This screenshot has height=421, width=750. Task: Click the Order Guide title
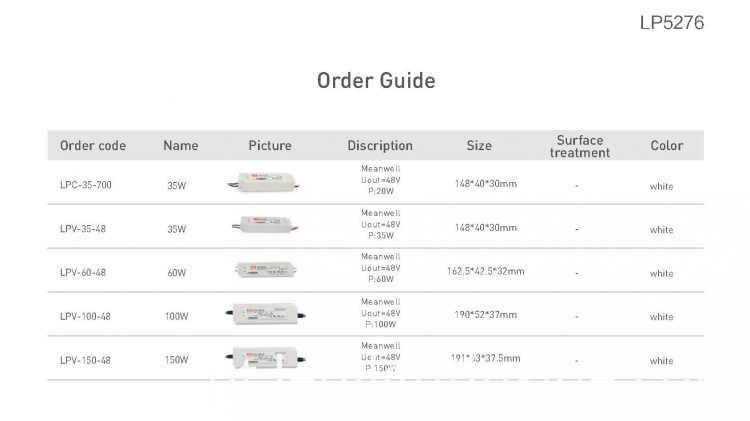pyautogui.click(x=376, y=80)
